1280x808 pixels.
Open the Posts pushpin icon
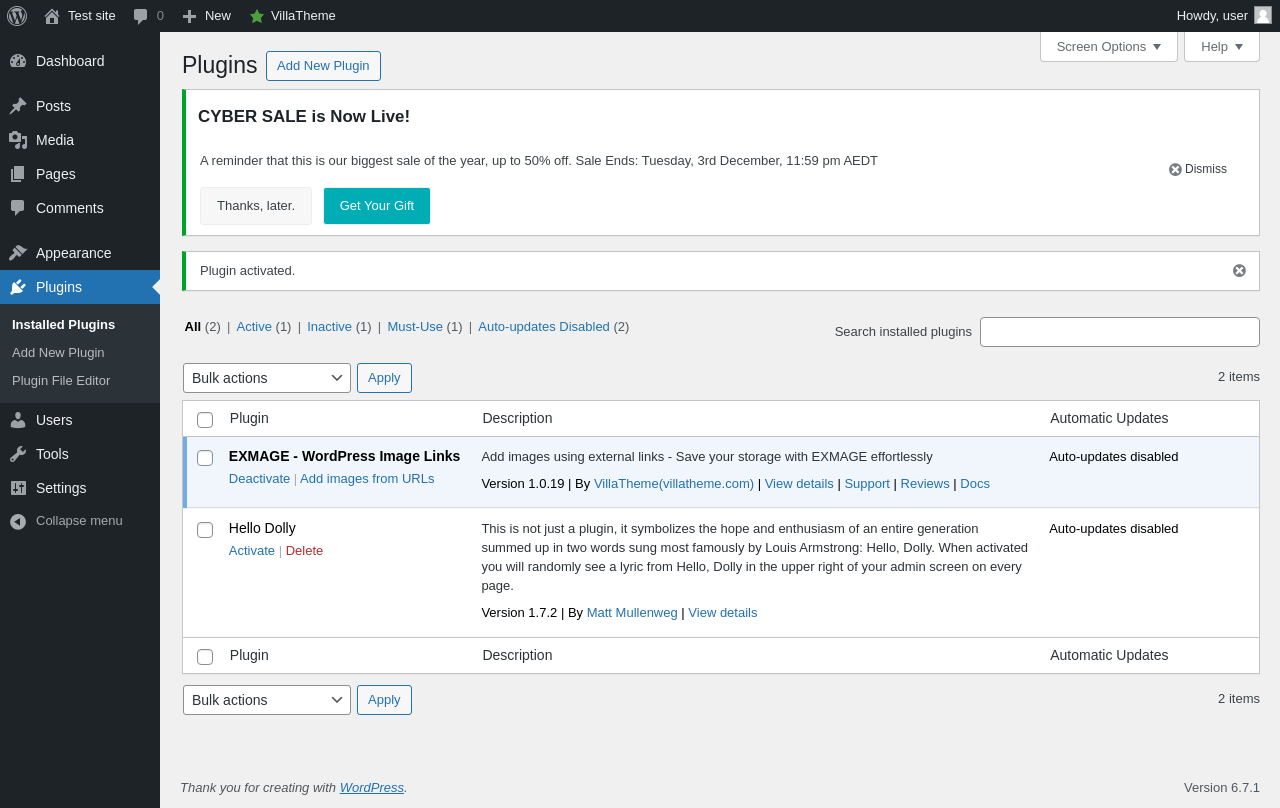pyautogui.click(x=18, y=106)
